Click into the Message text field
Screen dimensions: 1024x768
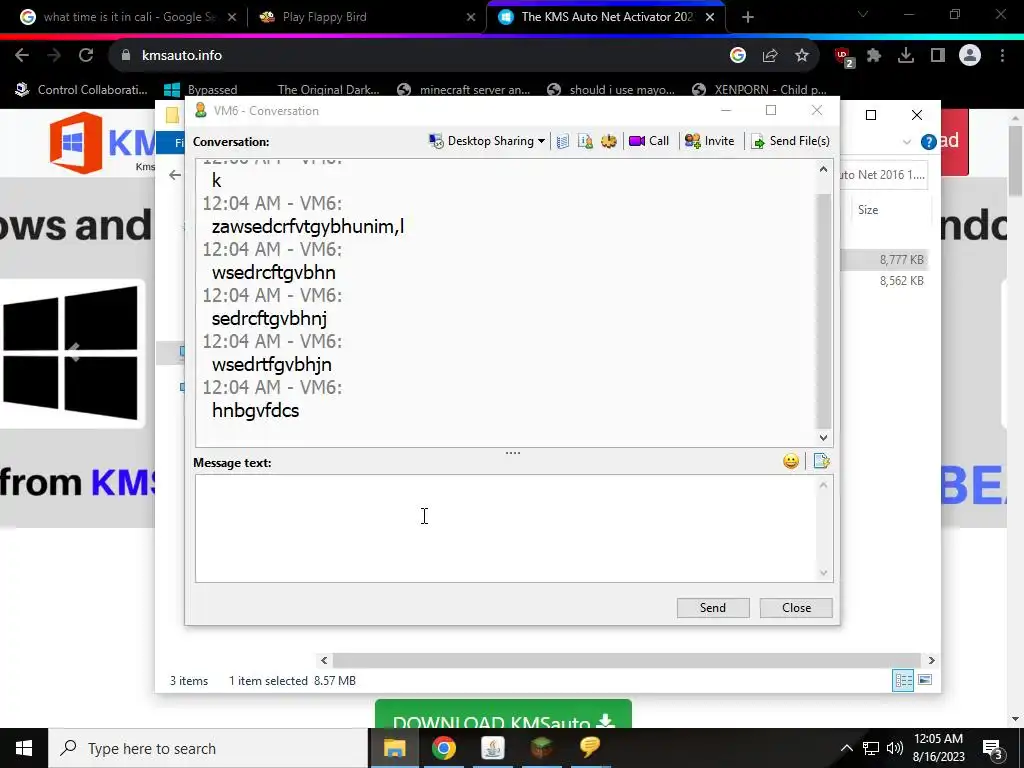pos(505,528)
